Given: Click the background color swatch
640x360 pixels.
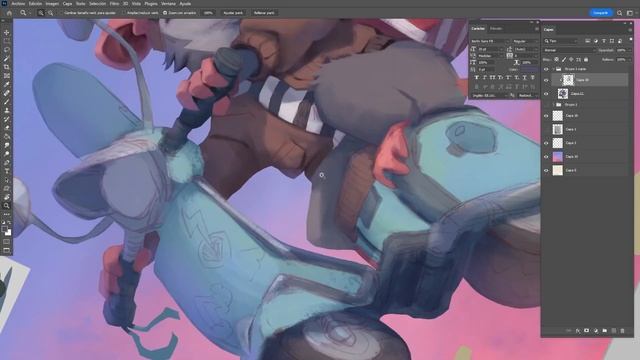Looking at the screenshot, I should click(x=8, y=233).
